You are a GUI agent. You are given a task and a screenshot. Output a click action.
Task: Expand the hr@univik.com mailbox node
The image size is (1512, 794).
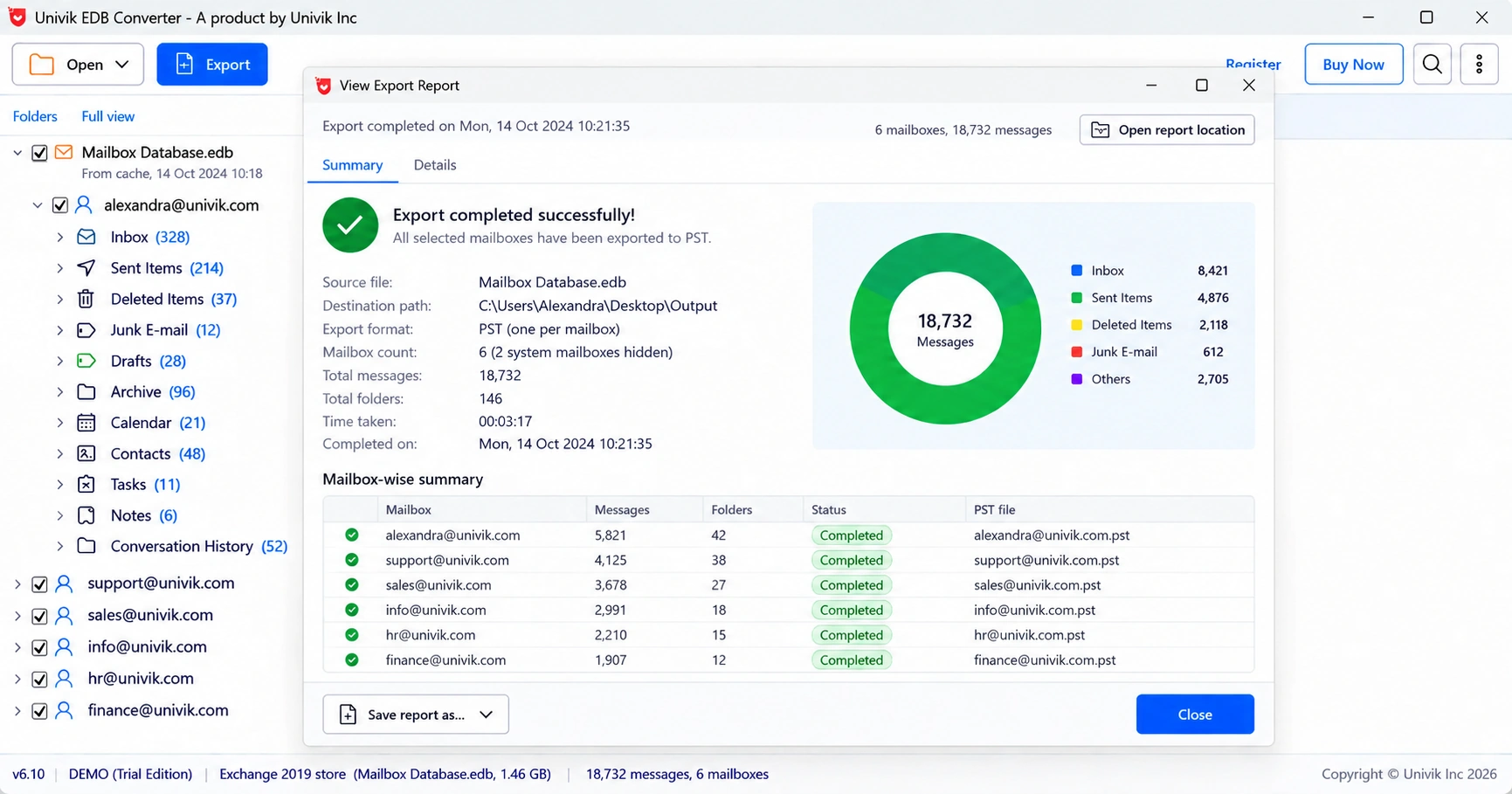[17, 679]
